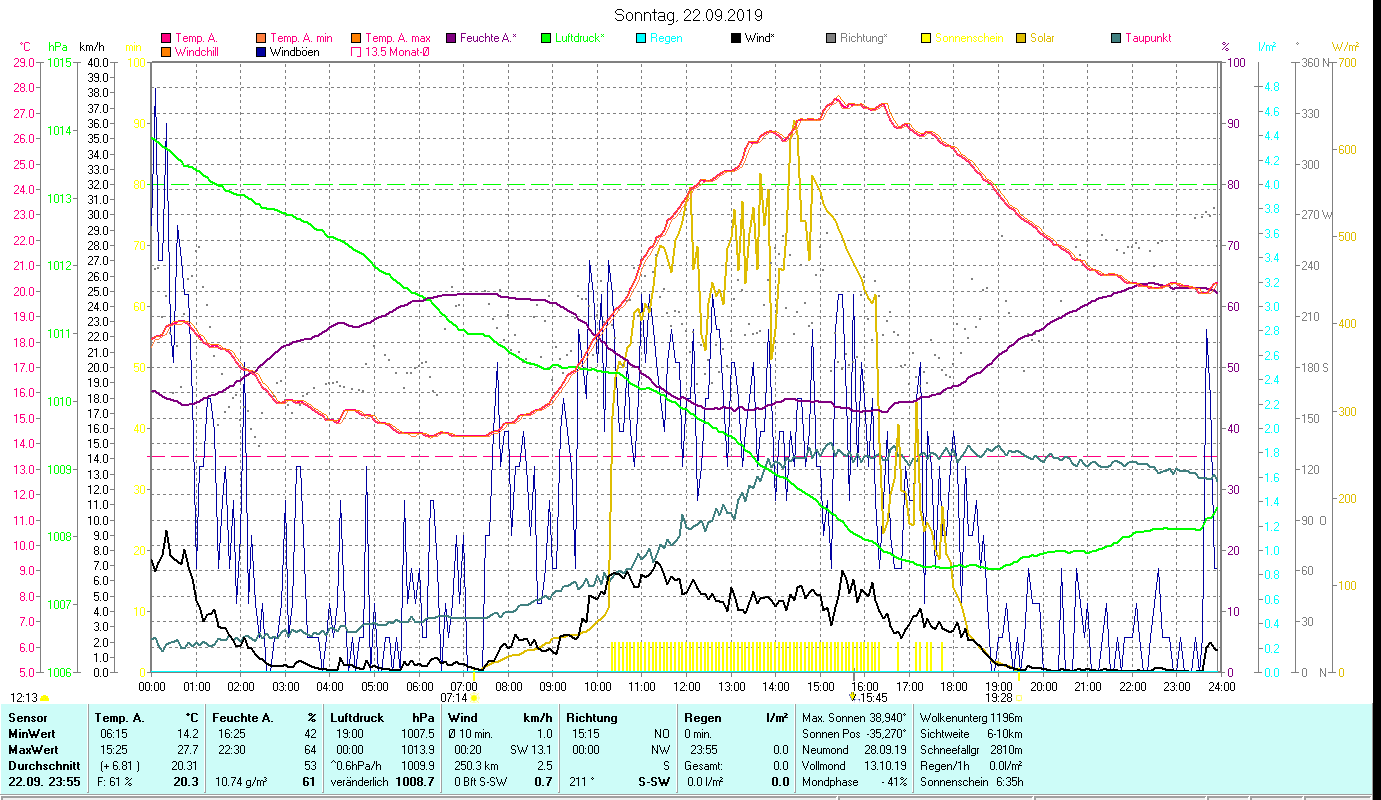The width and height of the screenshot is (1381, 800).
Task: Click the hPa axis unit label
Action: [x=58, y=47]
